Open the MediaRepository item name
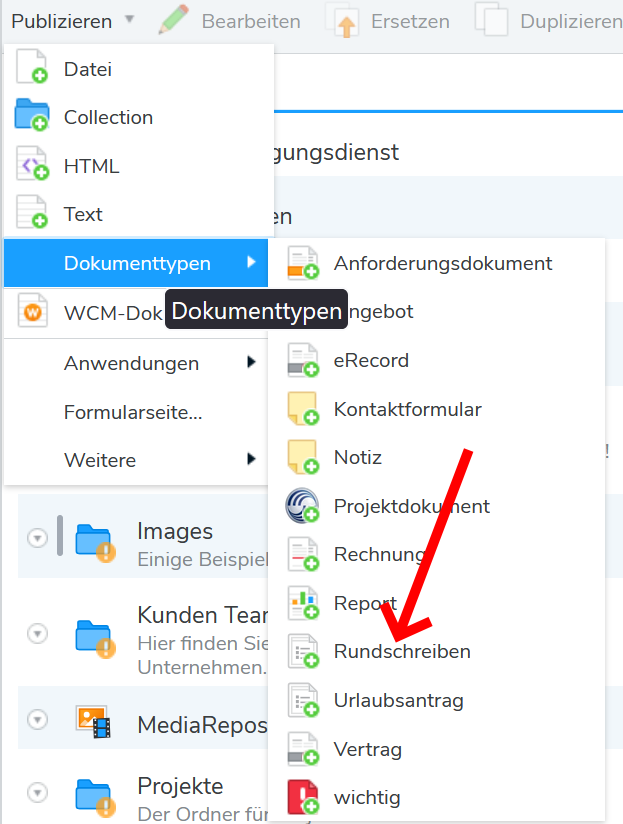Image resolution: width=623 pixels, height=824 pixels. (x=202, y=725)
